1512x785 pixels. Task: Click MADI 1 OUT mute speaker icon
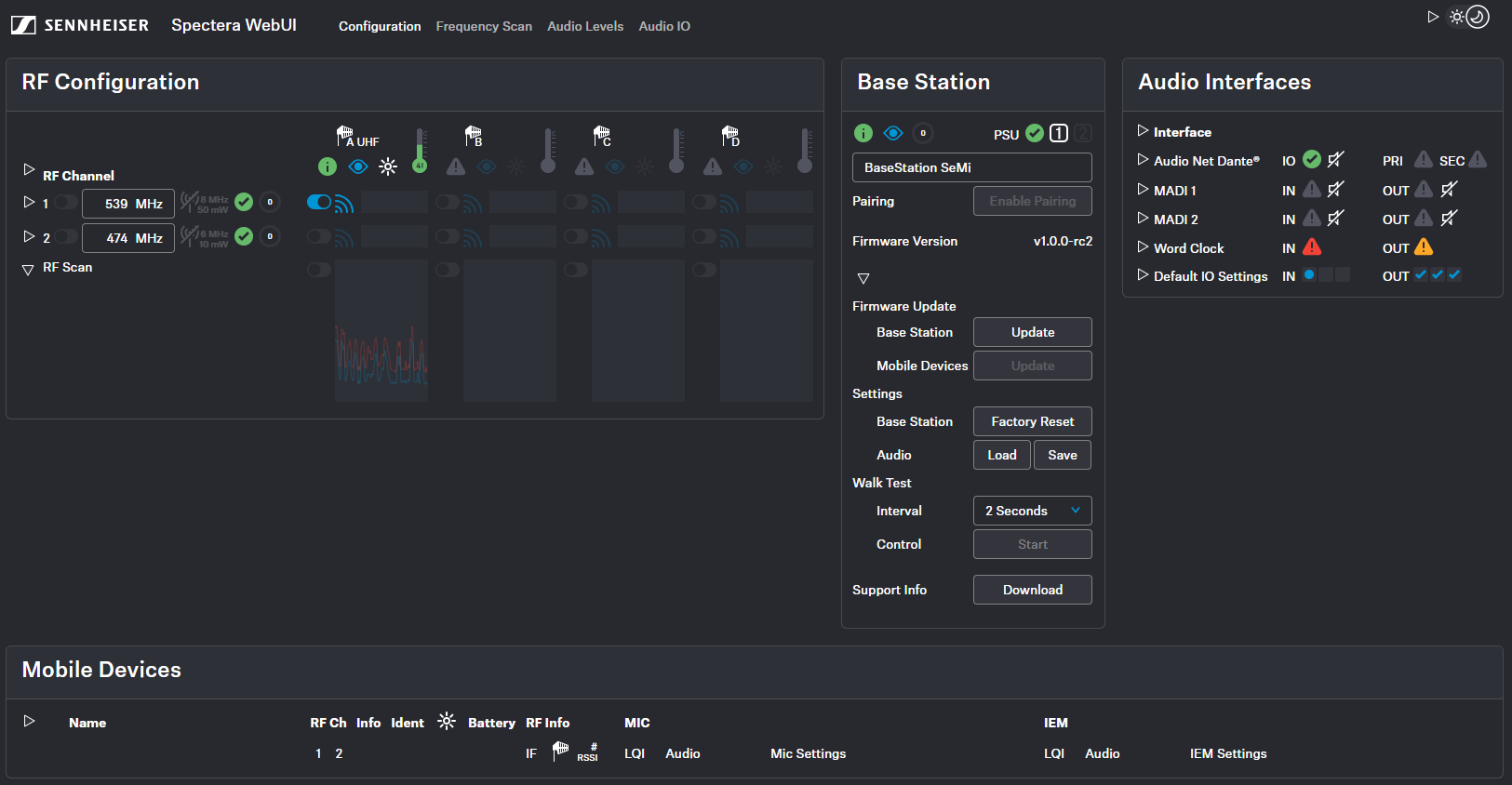pyautogui.click(x=1449, y=190)
